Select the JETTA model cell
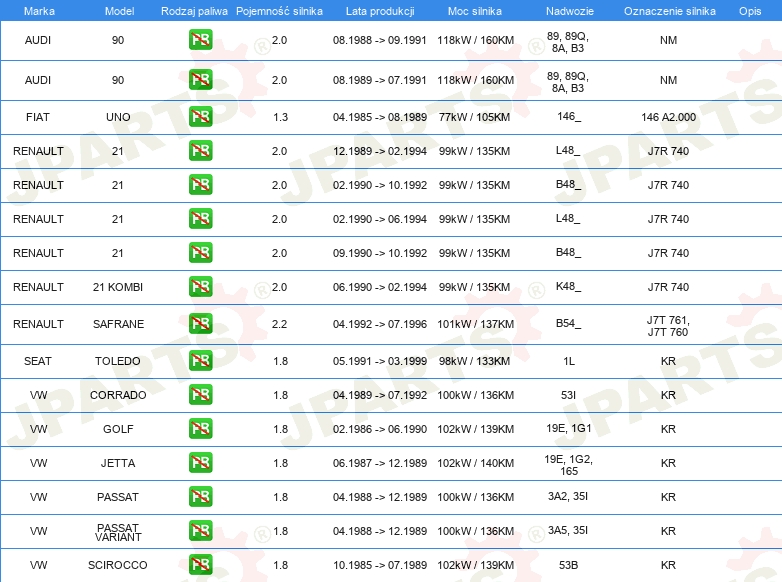The image size is (782, 582). [118, 463]
